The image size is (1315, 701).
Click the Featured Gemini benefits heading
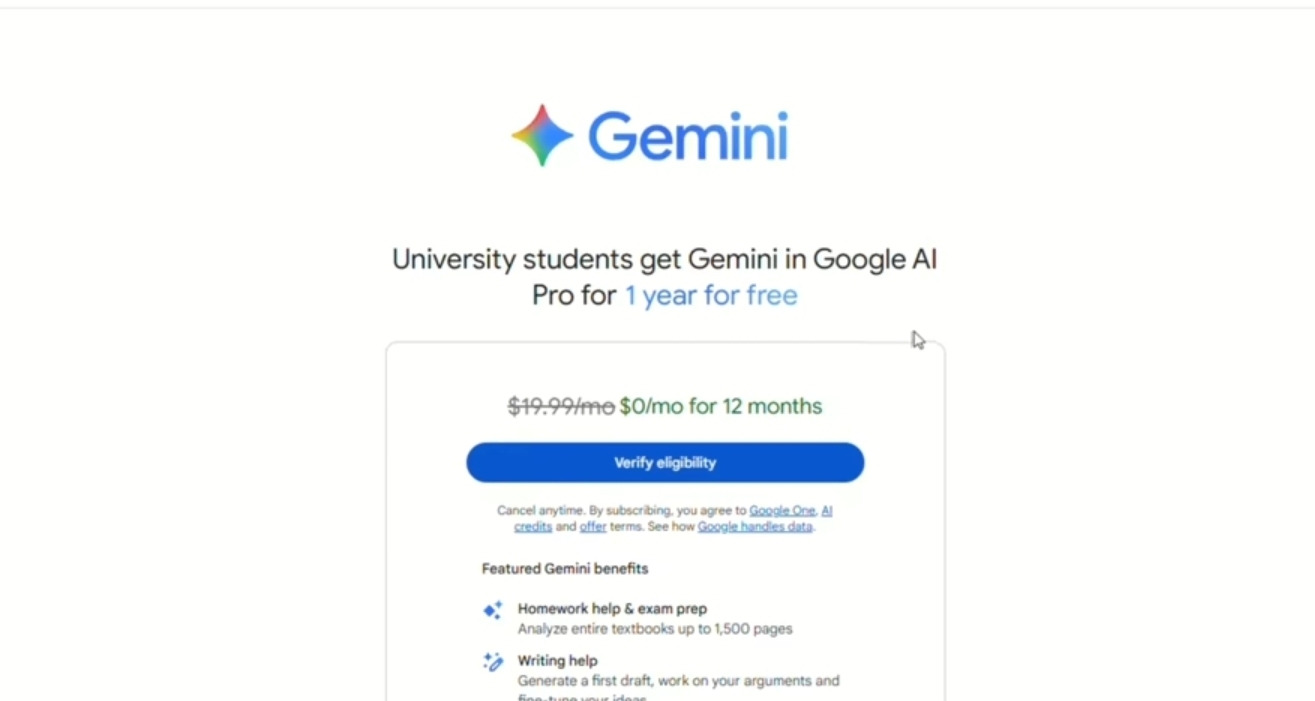point(564,568)
